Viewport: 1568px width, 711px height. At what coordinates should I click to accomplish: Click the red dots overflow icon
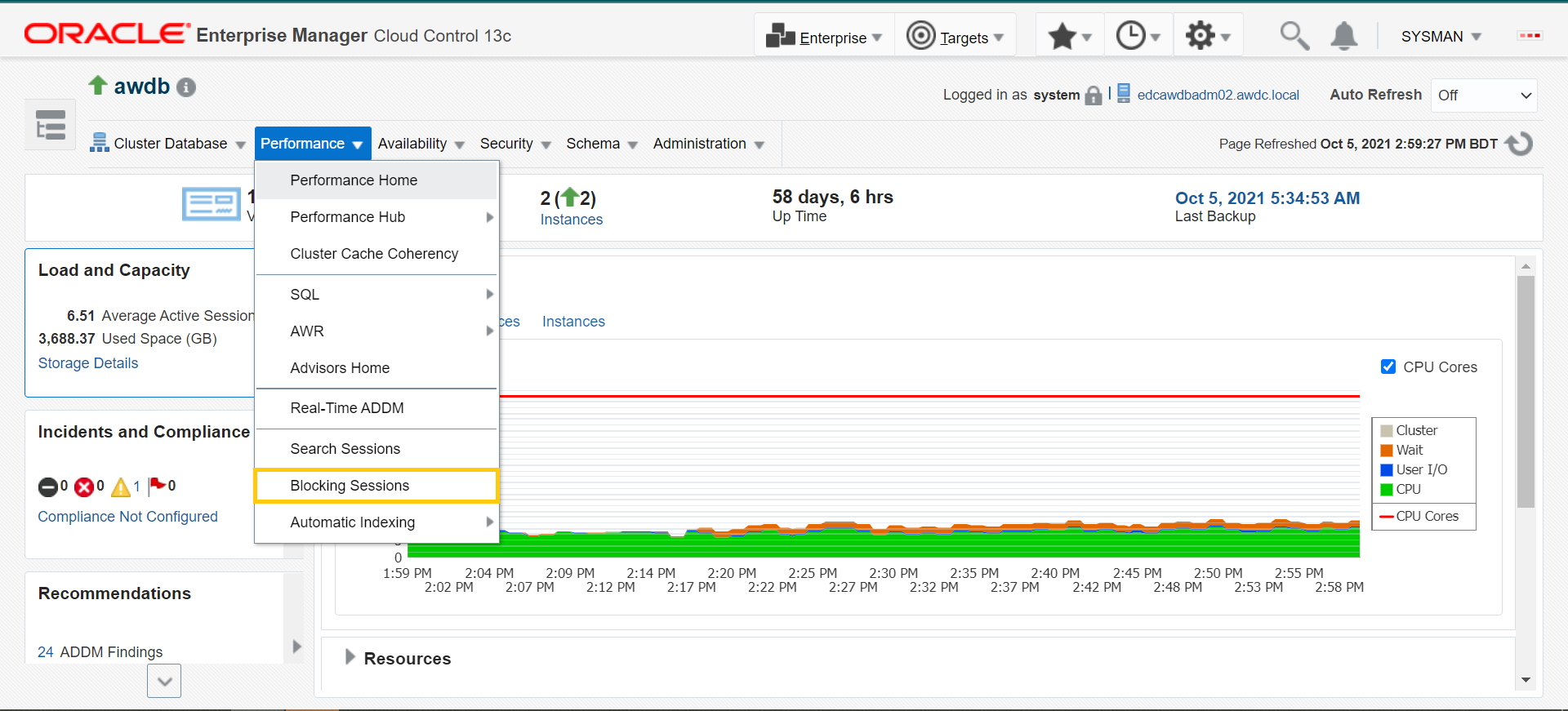(x=1529, y=36)
